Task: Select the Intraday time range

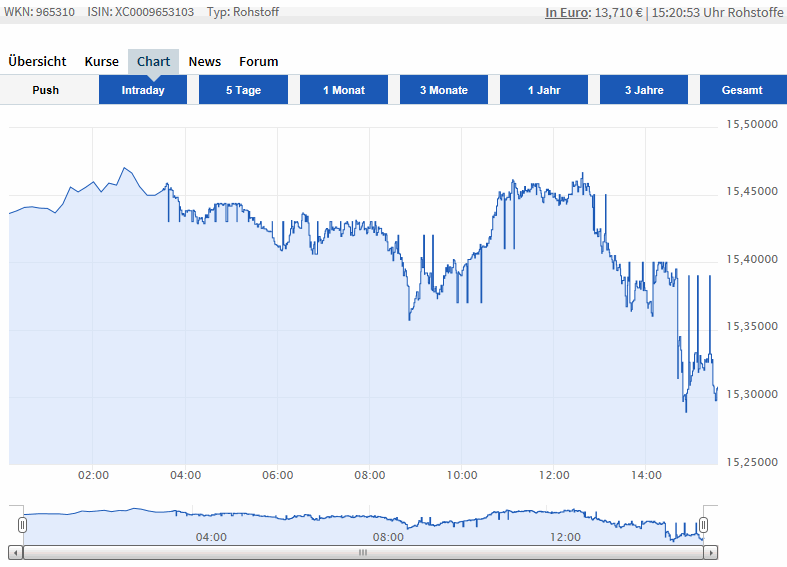Action: (x=143, y=90)
